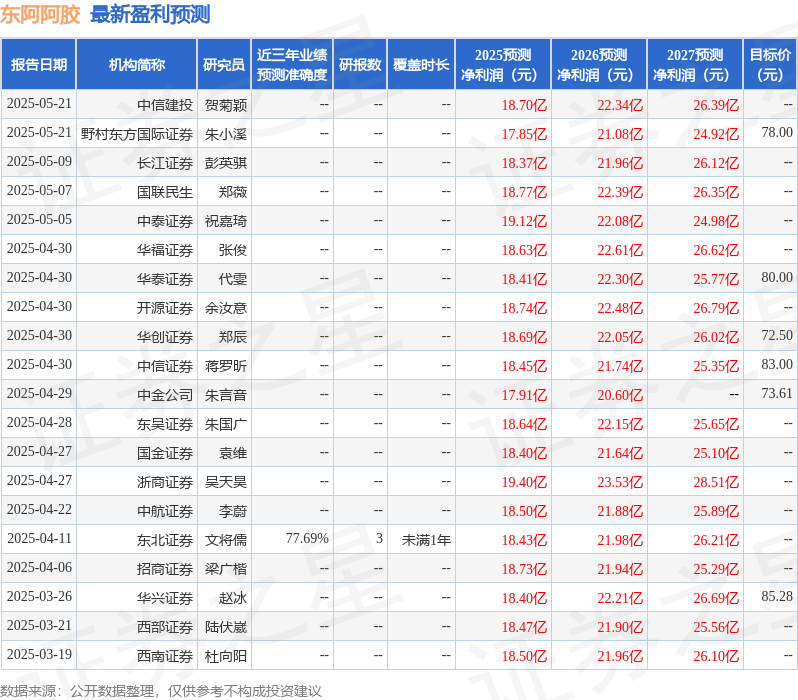The height and width of the screenshot is (700, 798).
Task: Select the 研报数 column header
Action: (x=360, y=65)
